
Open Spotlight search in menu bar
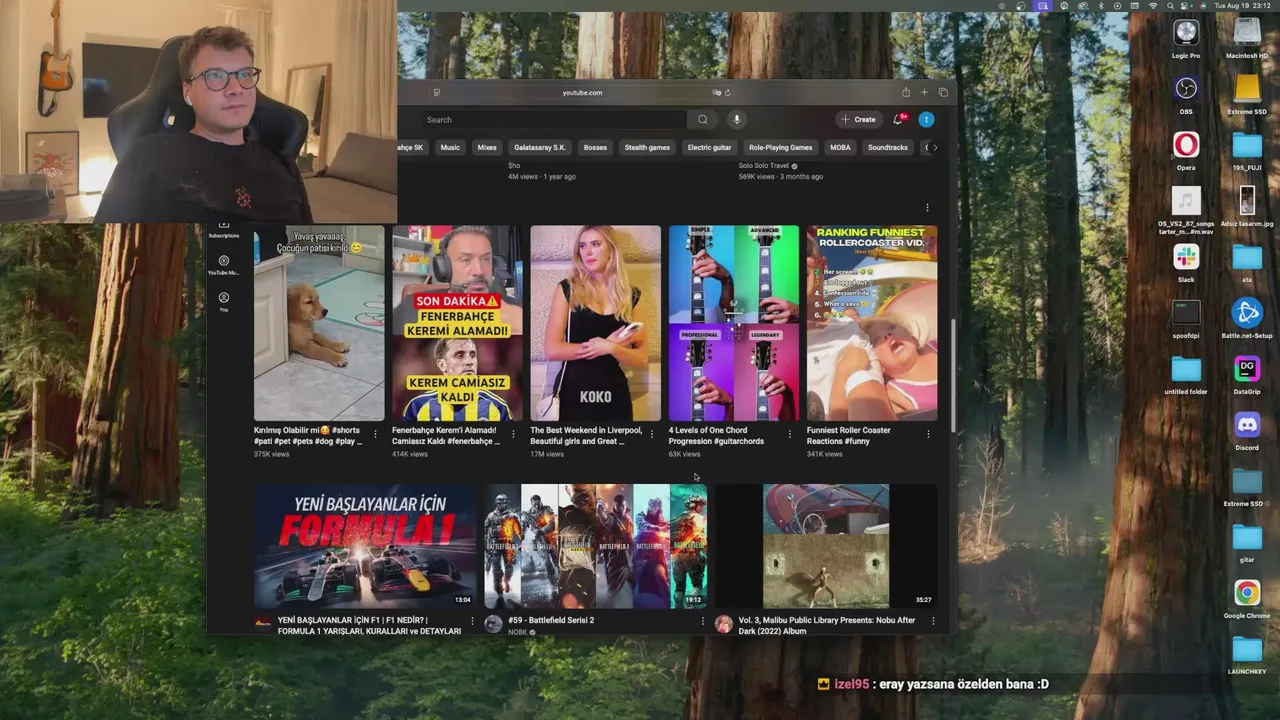click(x=1170, y=6)
